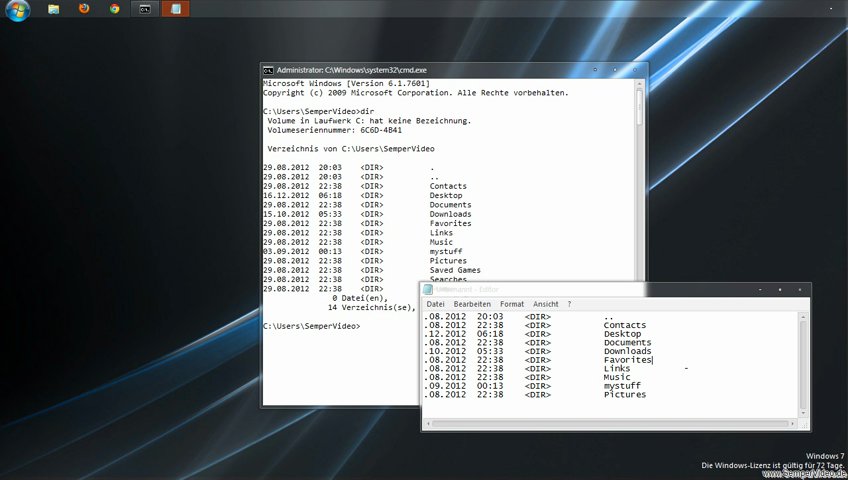The height and width of the screenshot is (480, 848).
Task: Open the Bearbeiten menu
Action: pos(472,304)
